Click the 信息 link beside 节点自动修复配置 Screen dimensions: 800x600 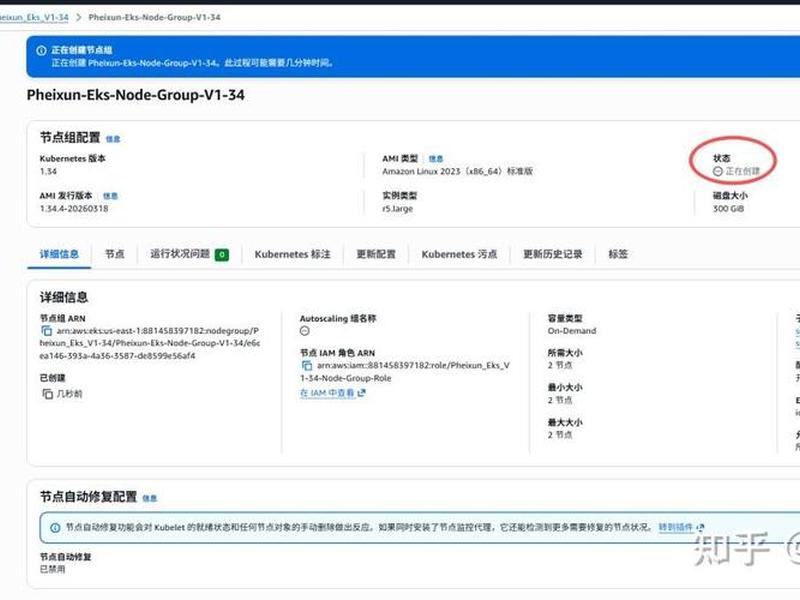coord(149,498)
